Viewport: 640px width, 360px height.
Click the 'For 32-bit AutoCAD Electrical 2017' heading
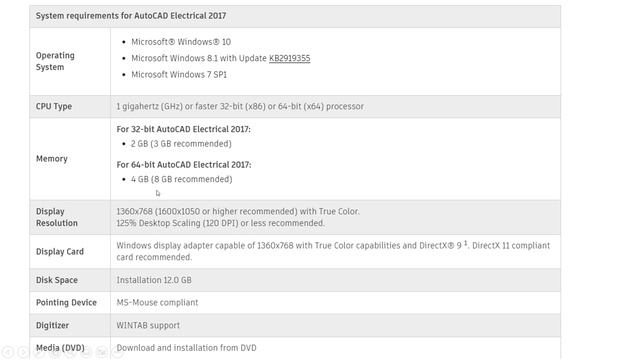tap(183, 129)
